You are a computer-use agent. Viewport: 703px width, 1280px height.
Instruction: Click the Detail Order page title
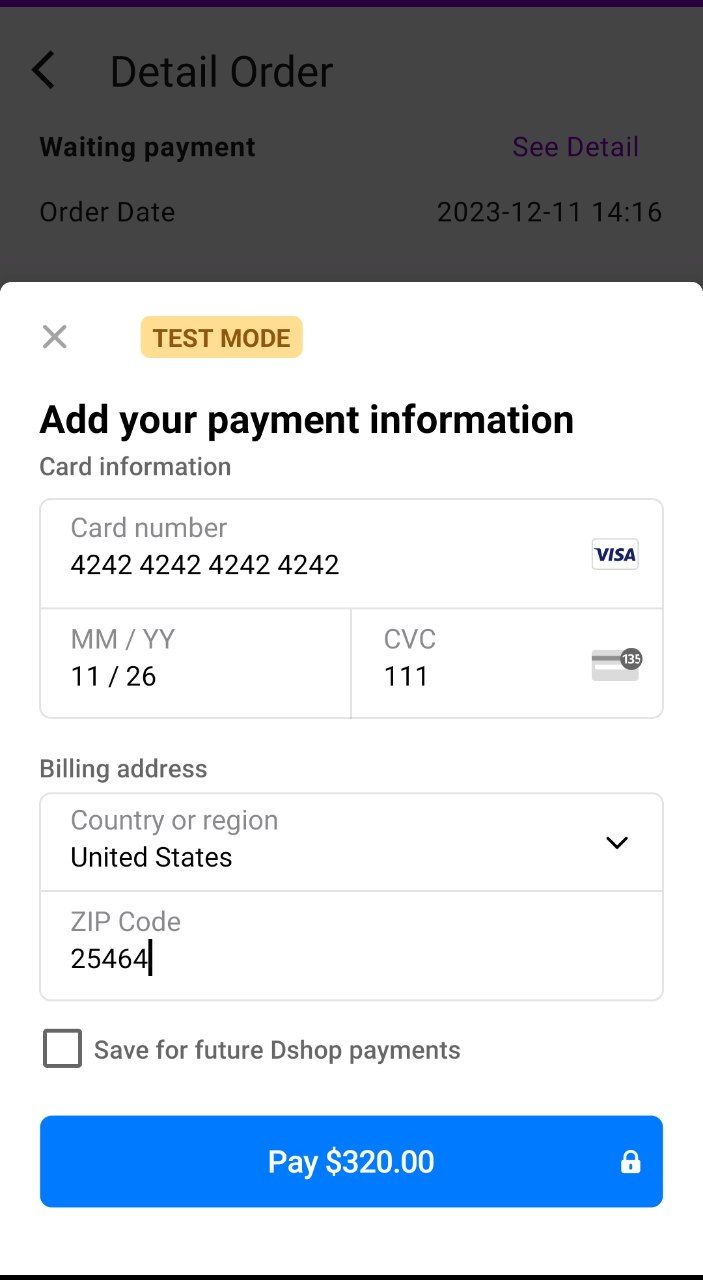(221, 72)
